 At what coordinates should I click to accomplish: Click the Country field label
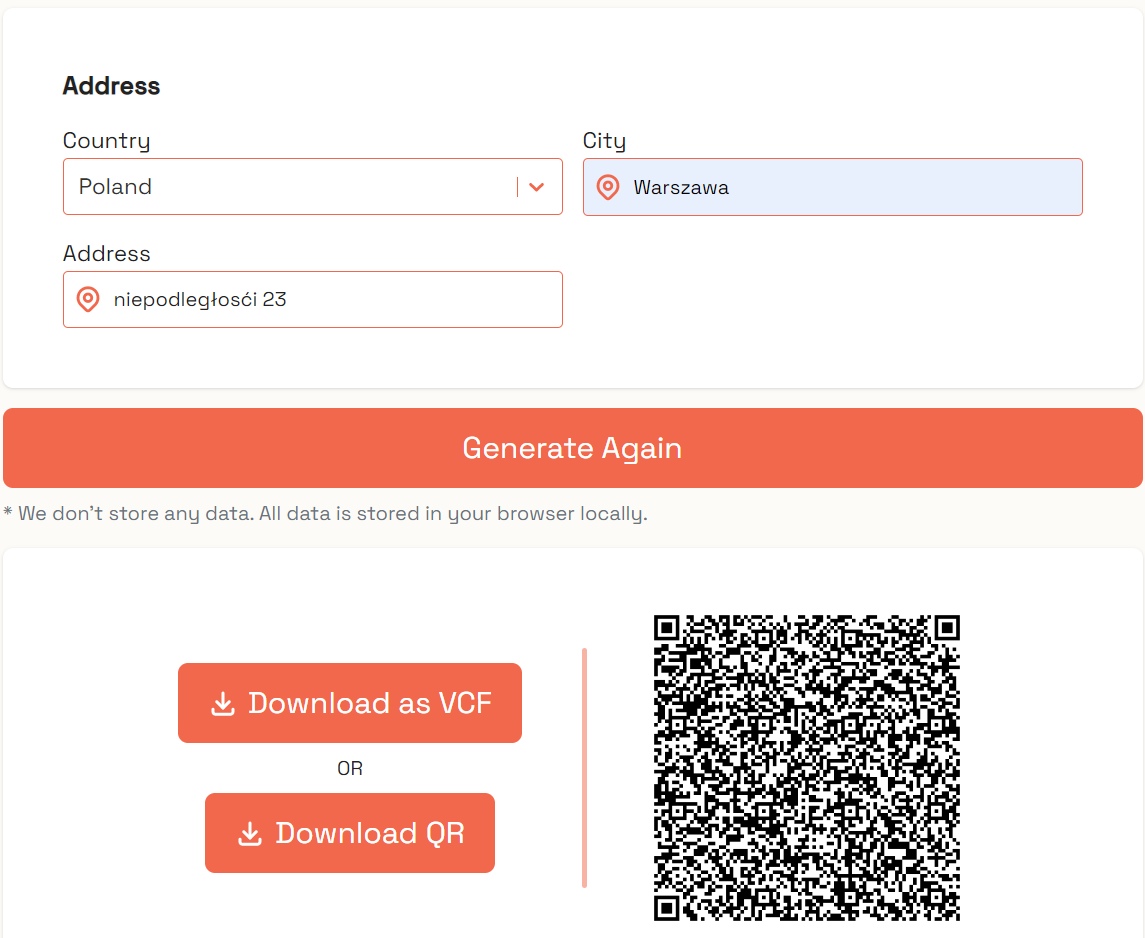click(107, 140)
